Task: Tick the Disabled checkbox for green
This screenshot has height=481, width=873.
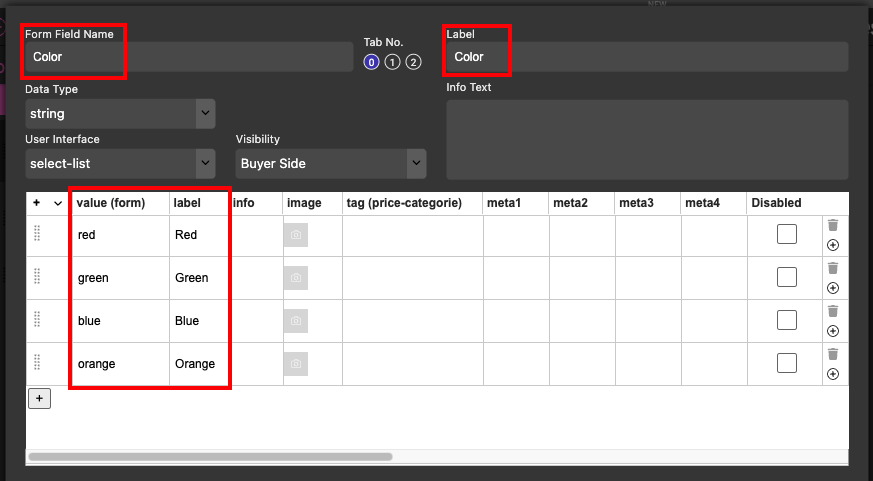Action: 787,277
